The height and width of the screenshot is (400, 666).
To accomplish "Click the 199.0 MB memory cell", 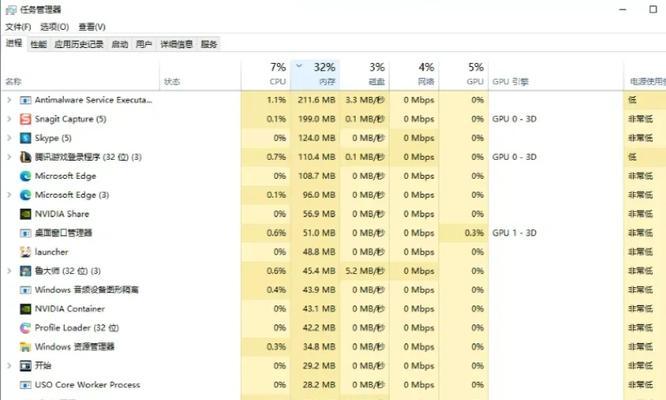I will [x=316, y=119].
